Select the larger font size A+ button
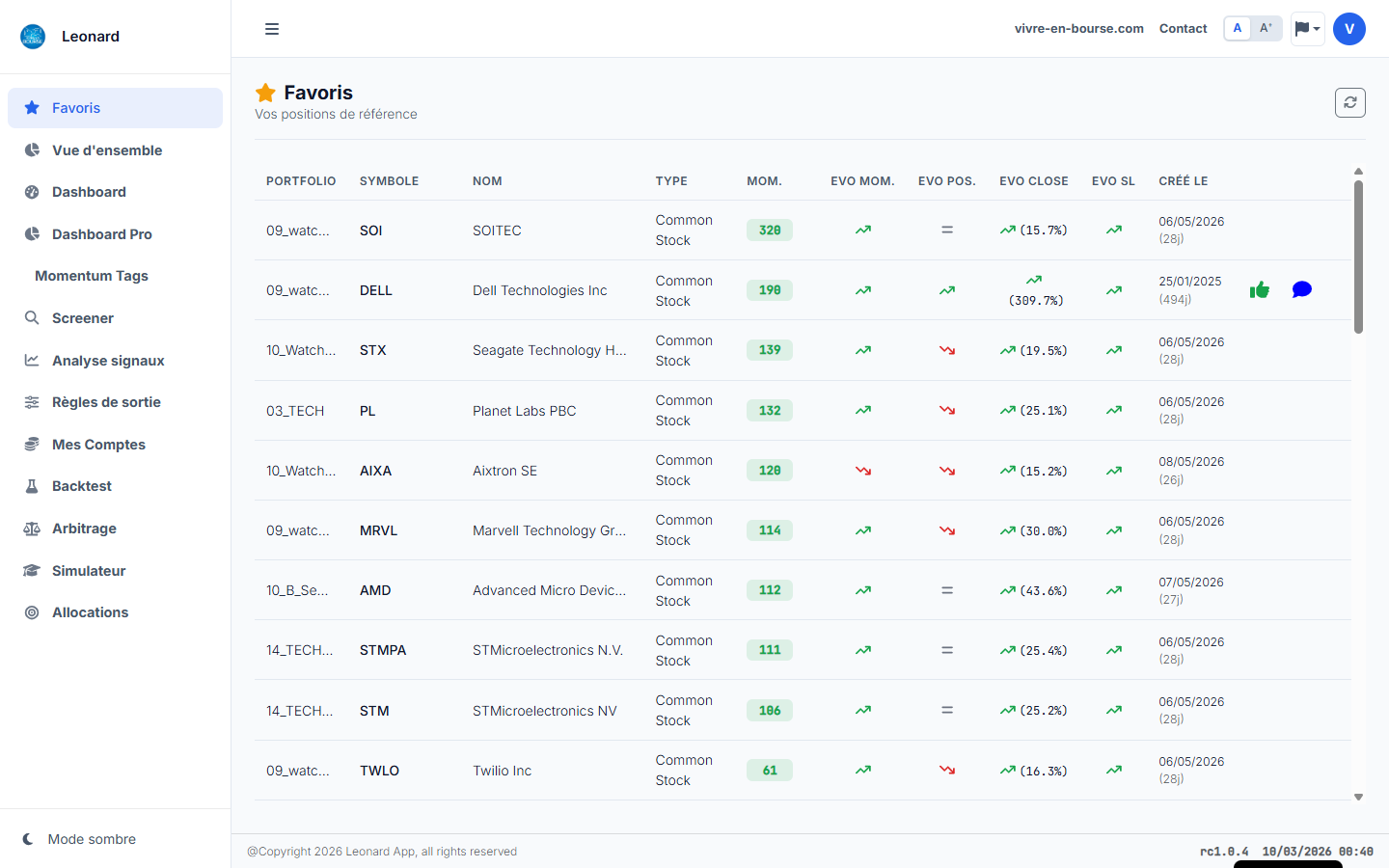This screenshot has width=1389, height=868. click(x=1266, y=28)
